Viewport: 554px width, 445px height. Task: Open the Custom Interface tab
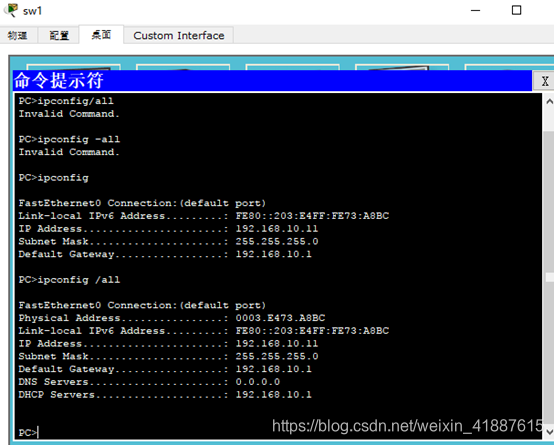coord(178,35)
